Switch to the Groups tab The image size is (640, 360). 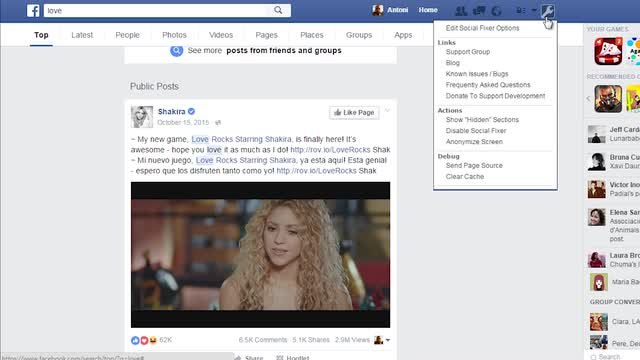[x=359, y=35]
